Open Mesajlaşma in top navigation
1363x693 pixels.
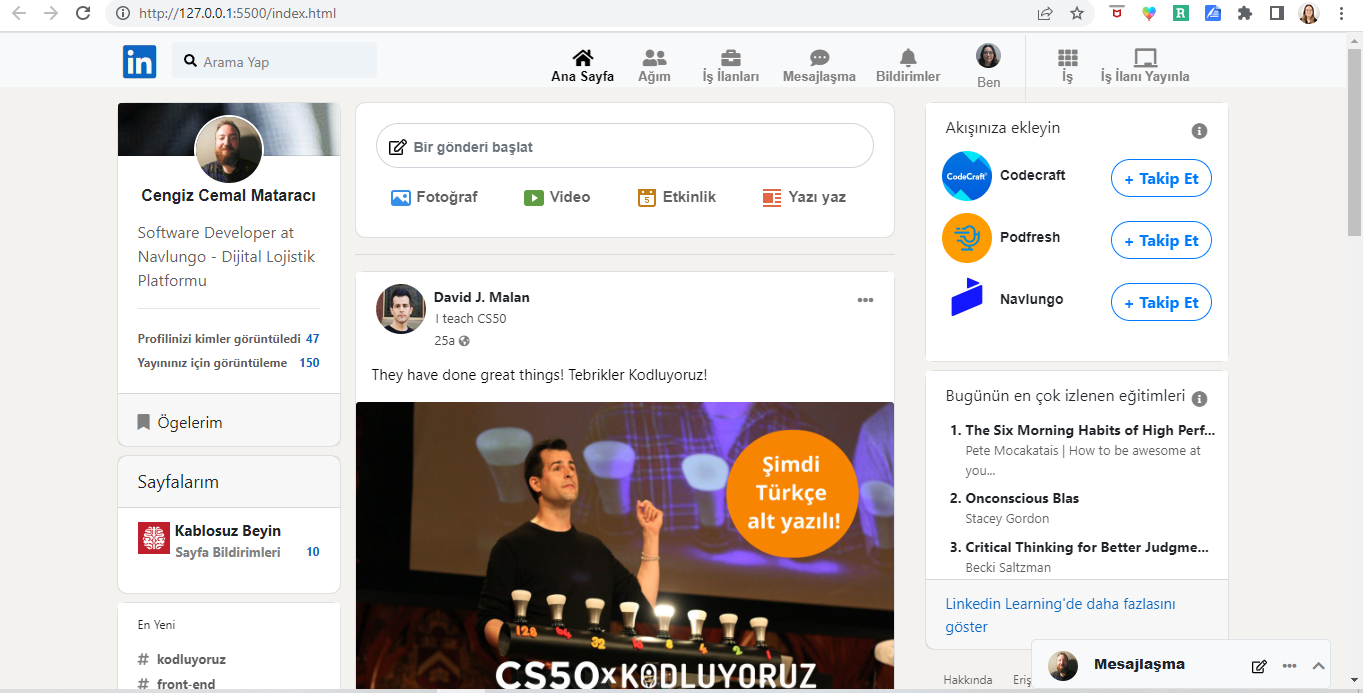click(x=819, y=66)
